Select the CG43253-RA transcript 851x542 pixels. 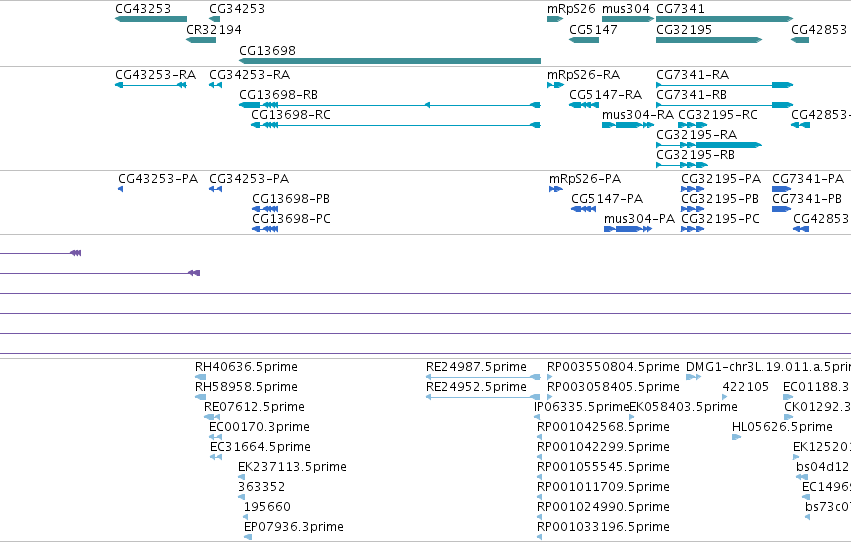151,85
